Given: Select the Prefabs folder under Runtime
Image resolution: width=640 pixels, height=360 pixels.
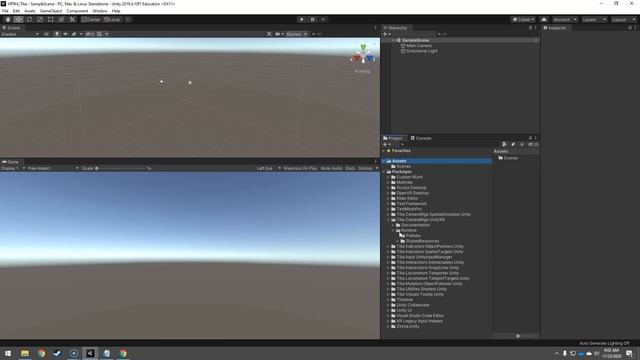Looking at the screenshot, I should [413, 236].
